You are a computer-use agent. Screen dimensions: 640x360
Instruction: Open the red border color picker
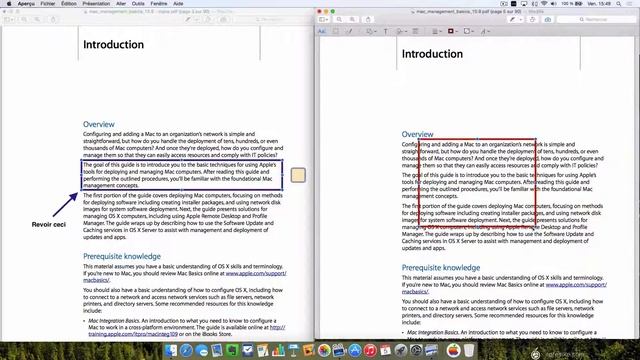click(x=452, y=31)
